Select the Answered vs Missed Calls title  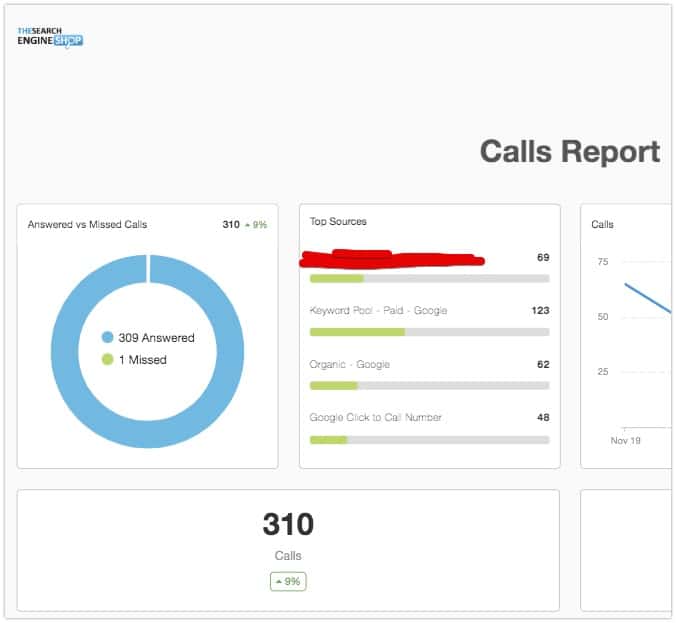point(88,225)
